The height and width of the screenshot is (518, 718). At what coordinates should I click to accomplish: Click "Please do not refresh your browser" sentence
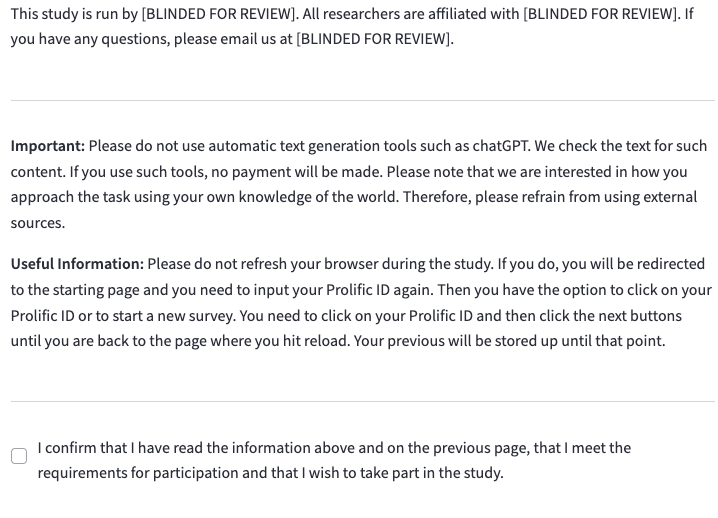(x=270, y=264)
